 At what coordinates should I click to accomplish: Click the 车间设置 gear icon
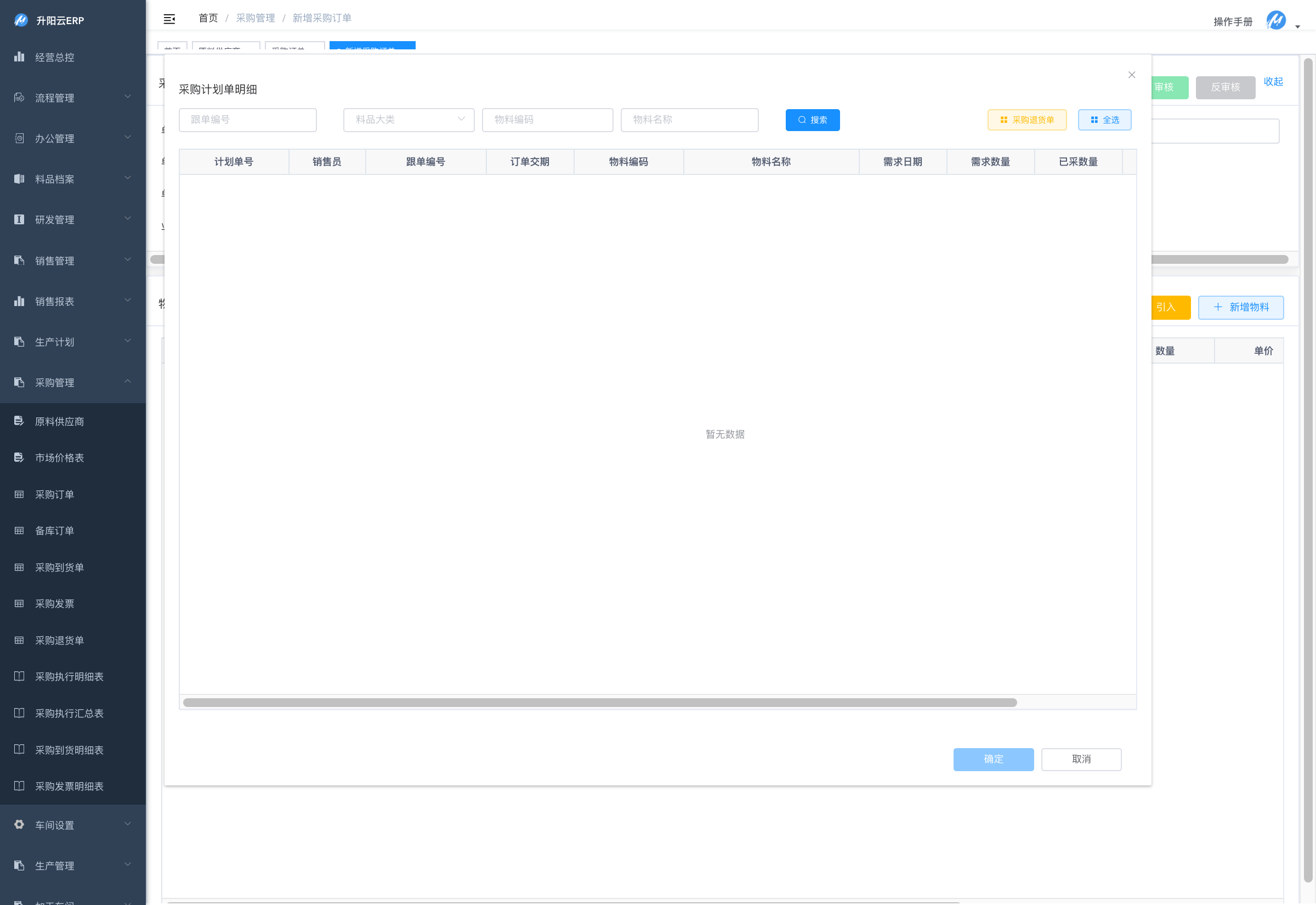coord(19,824)
